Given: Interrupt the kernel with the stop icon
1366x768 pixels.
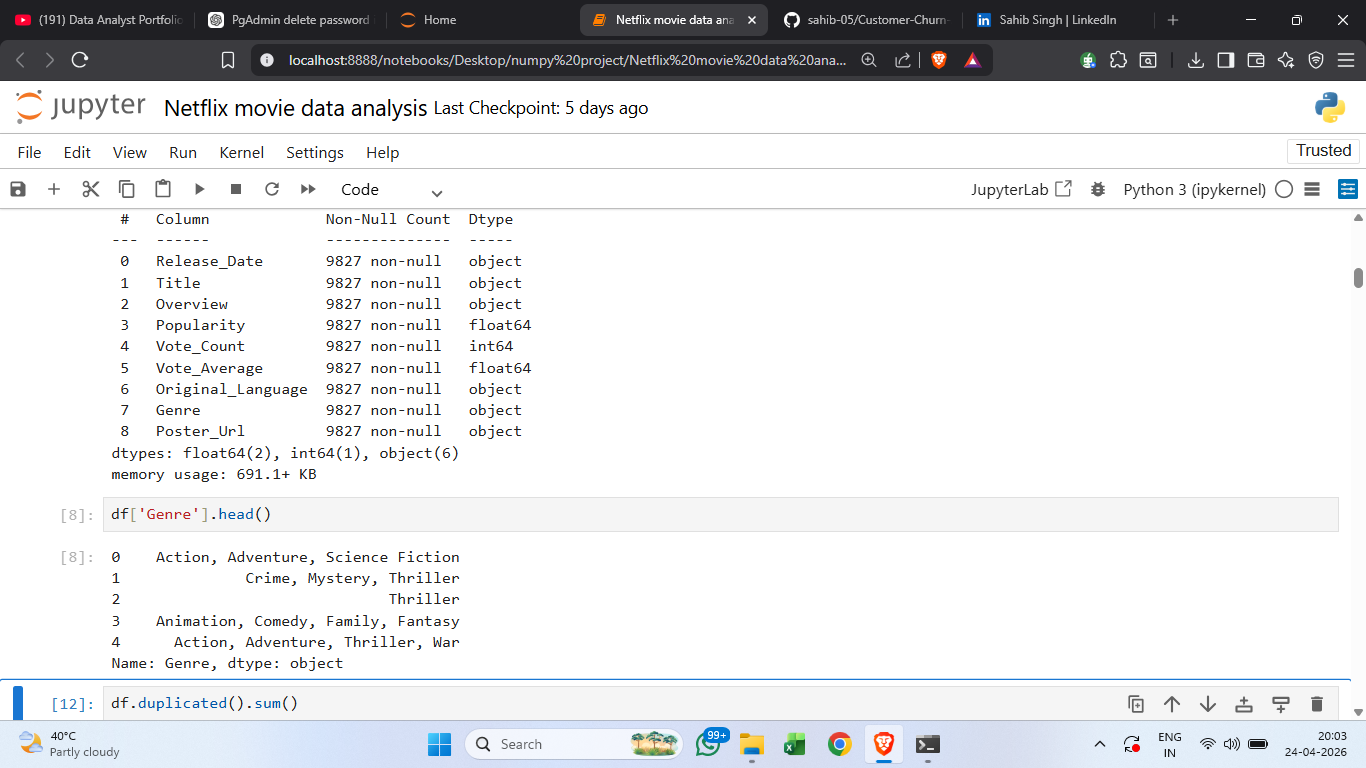Looking at the screenshot, I should 236,189.
